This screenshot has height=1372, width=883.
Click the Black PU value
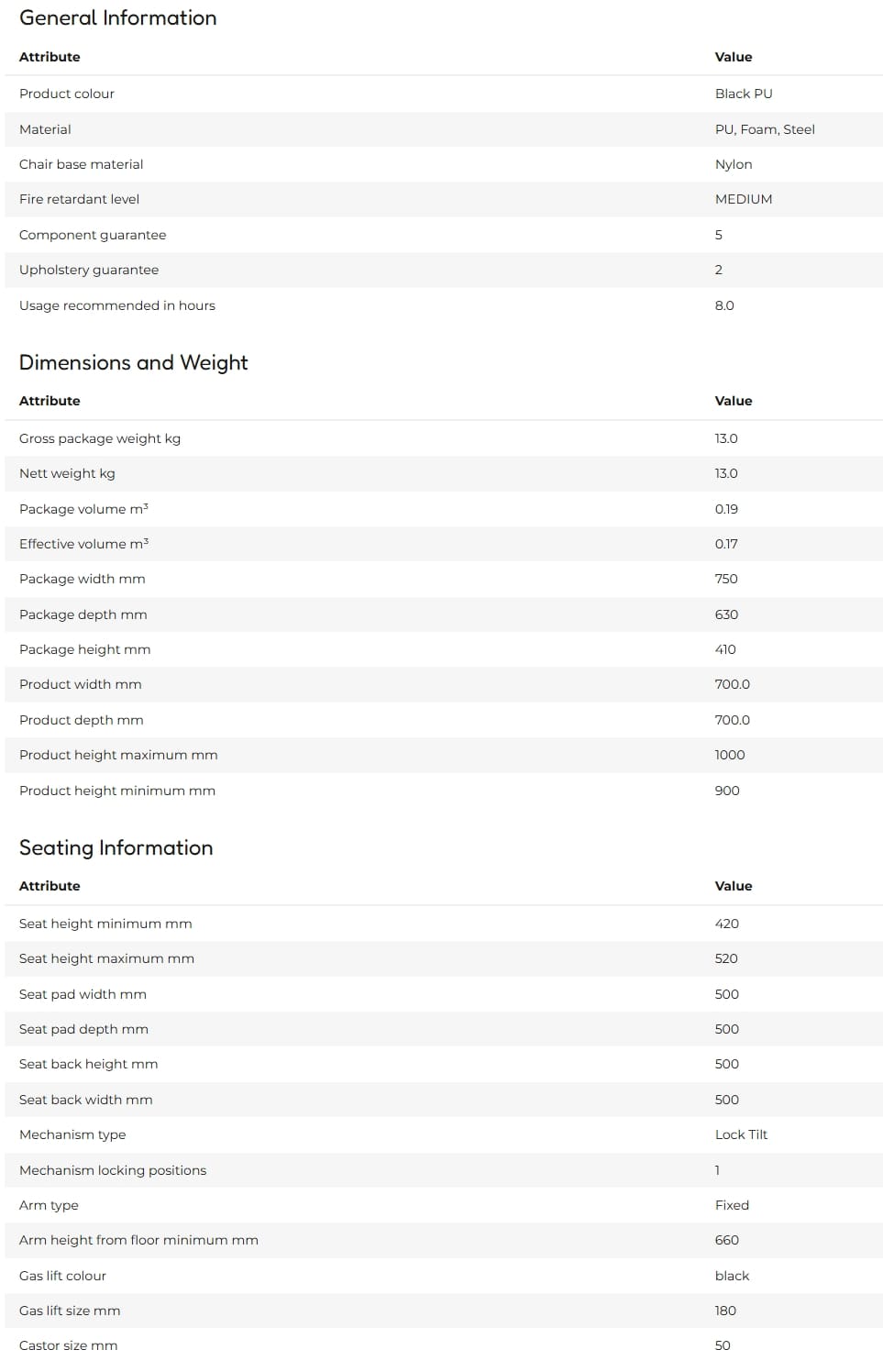[744, 94]
